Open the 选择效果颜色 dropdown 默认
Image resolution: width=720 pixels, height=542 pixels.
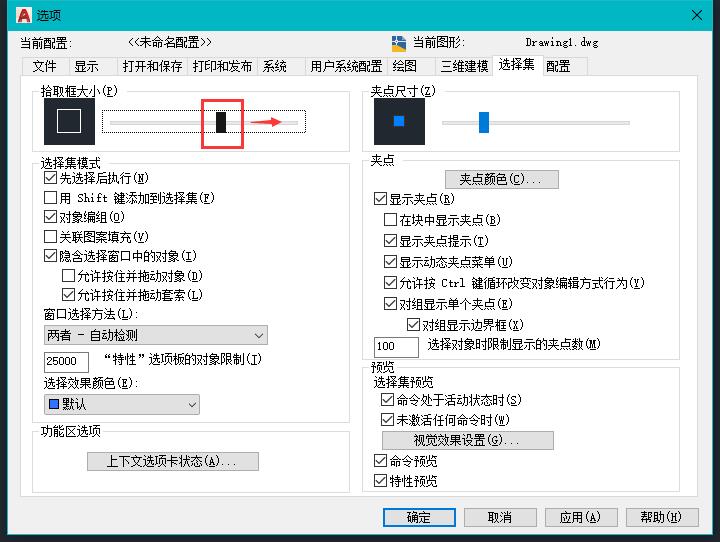122,404
